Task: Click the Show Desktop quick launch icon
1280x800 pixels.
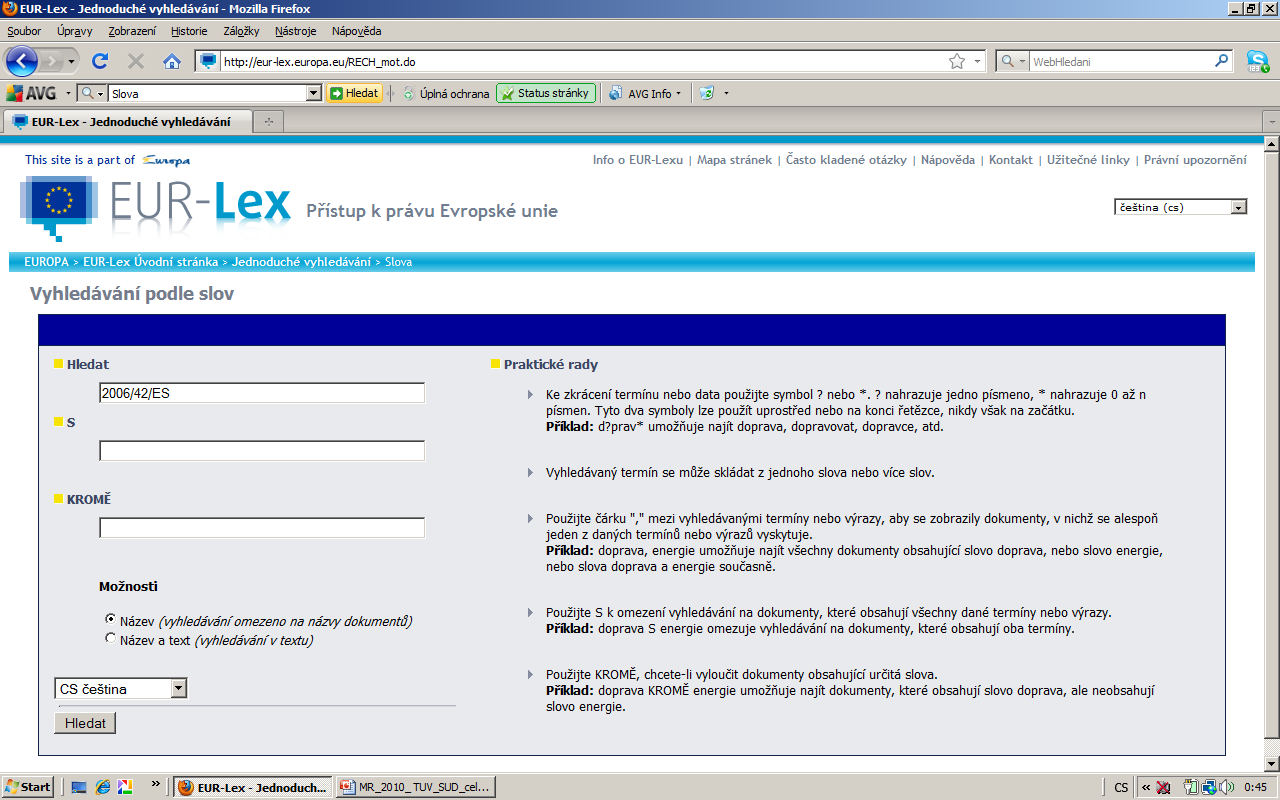Action: 80,787
